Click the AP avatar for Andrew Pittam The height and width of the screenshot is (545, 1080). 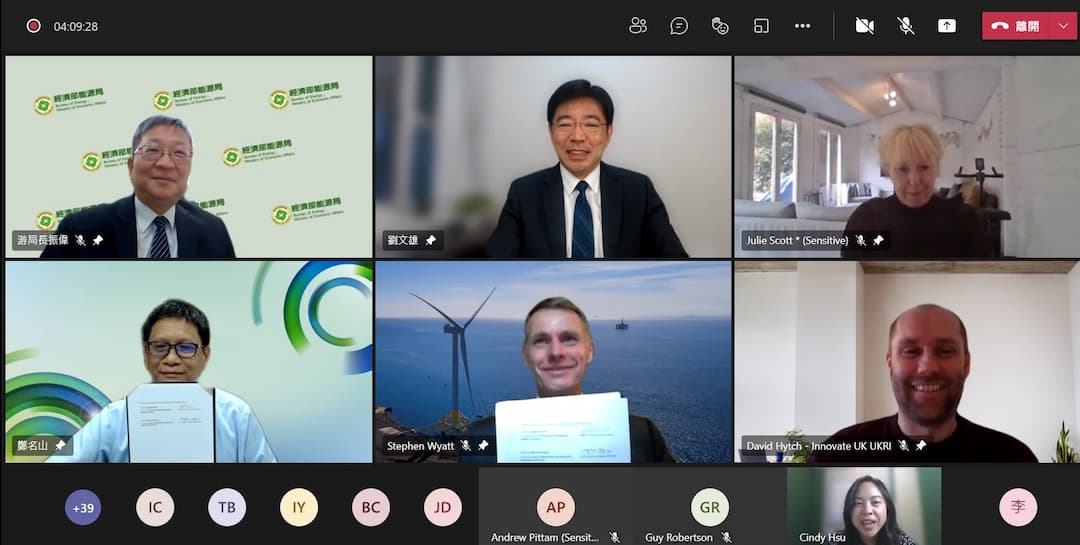(x=555, y=507)
